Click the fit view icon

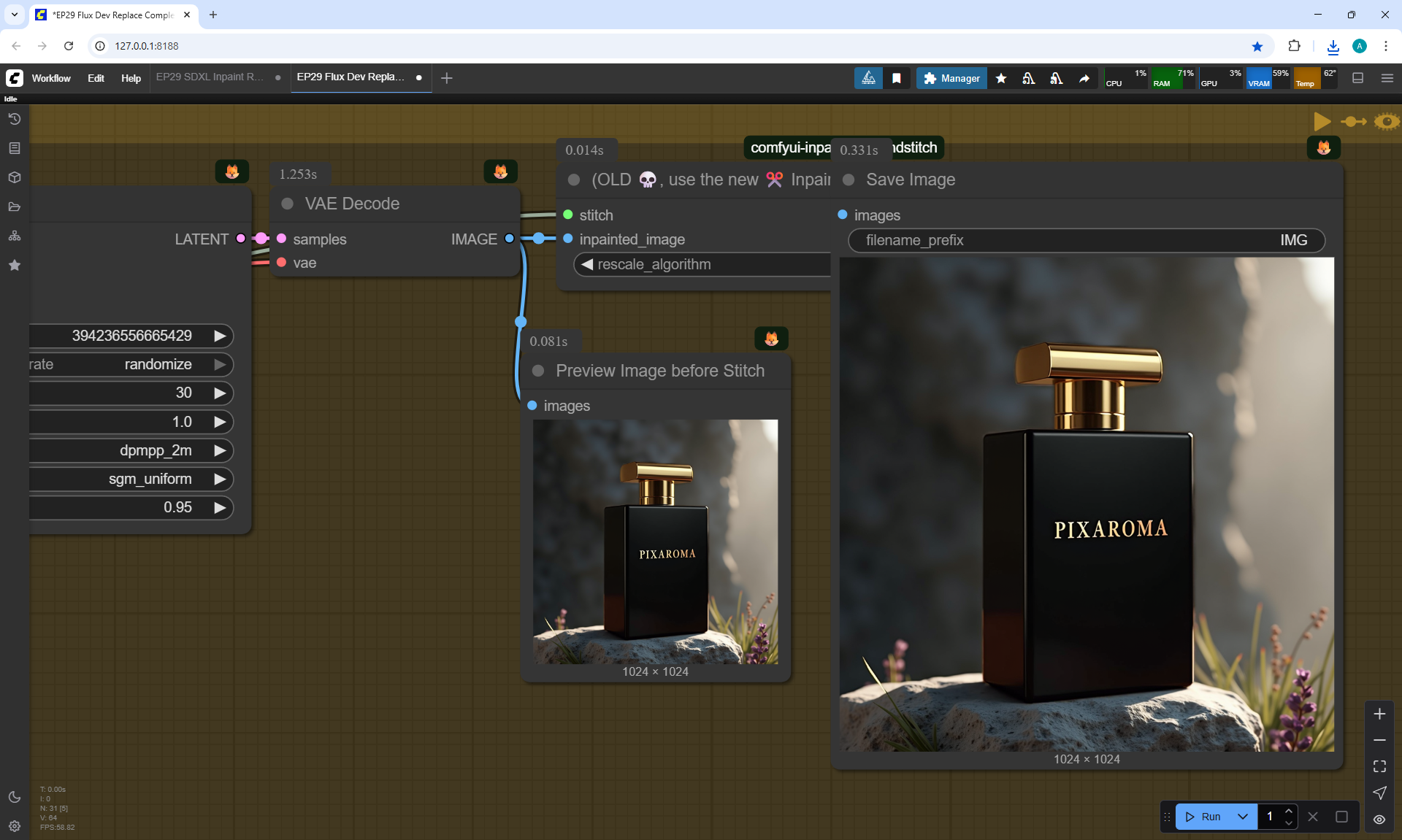click(1379, 766)
